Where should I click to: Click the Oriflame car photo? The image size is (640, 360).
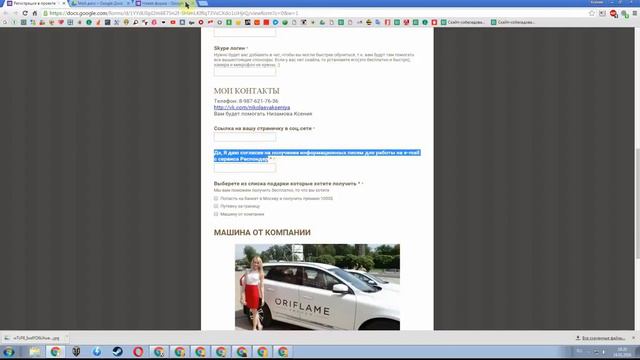pyautogui.click(x=318, y=287)
